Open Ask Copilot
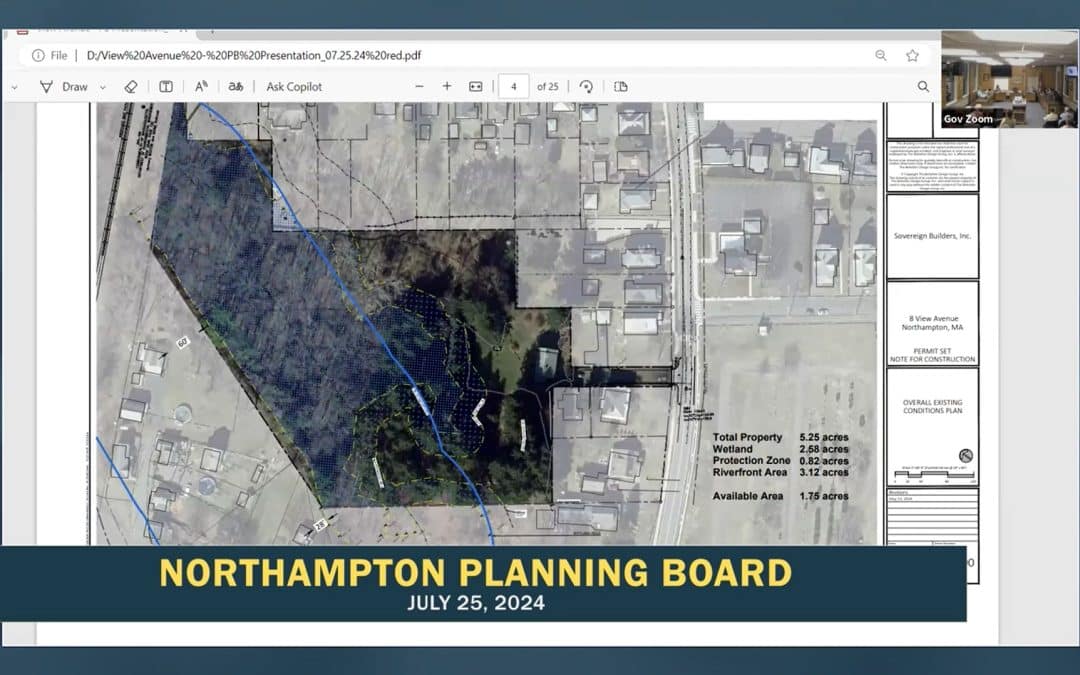The height and width of the screenshot is (675, 1080). point(294,87)
